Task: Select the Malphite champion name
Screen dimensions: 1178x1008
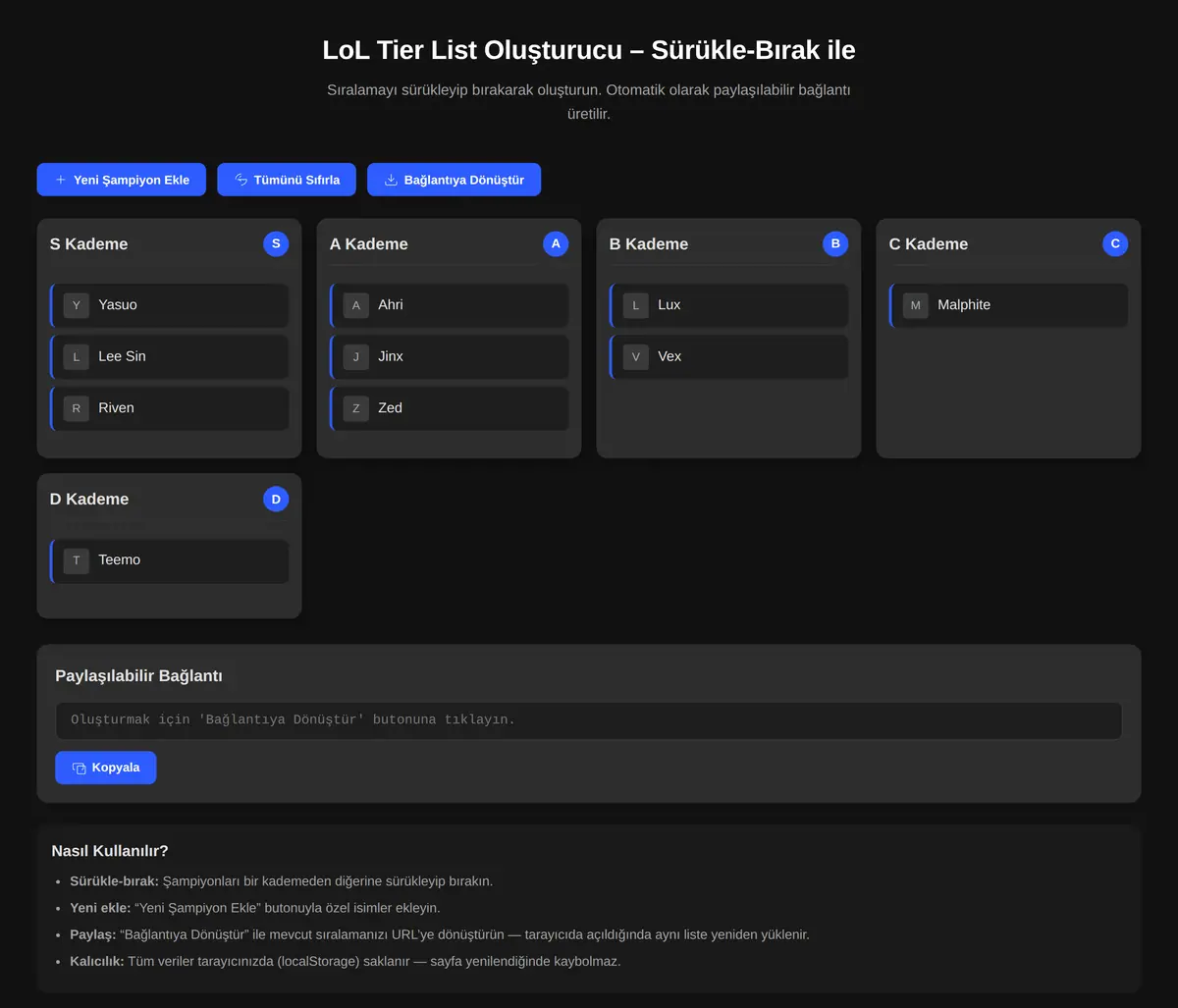Action: pos(964,305)
